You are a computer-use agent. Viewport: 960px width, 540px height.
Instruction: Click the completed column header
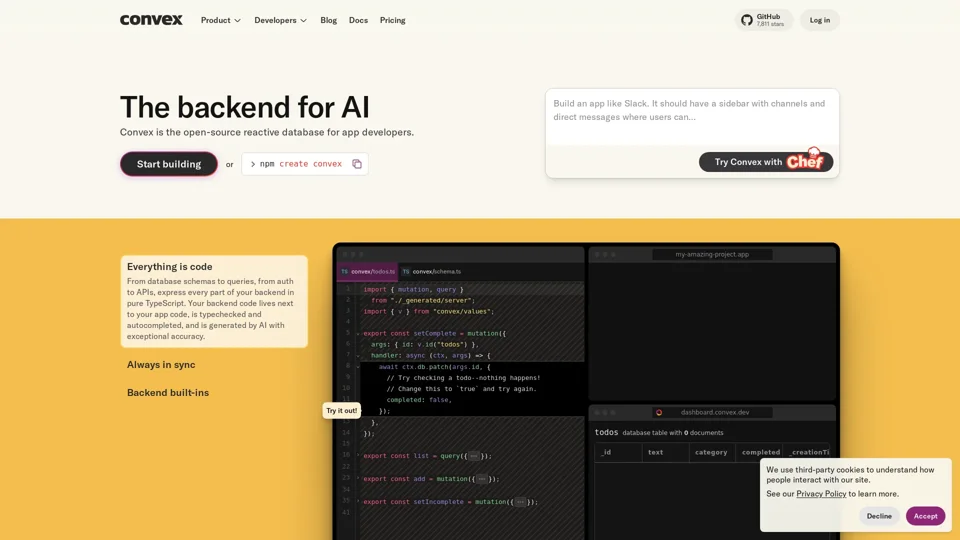pyautogui.click(x=761, y=452)
